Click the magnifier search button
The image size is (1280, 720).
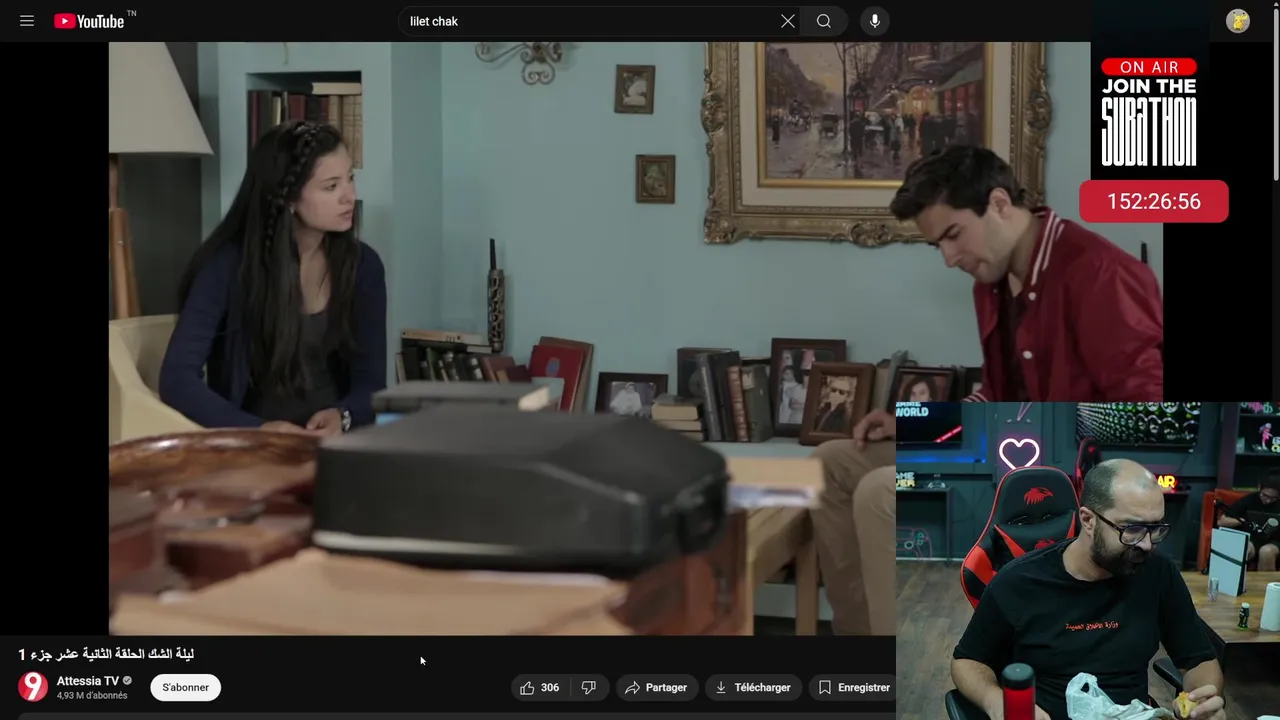click(824, 21)
